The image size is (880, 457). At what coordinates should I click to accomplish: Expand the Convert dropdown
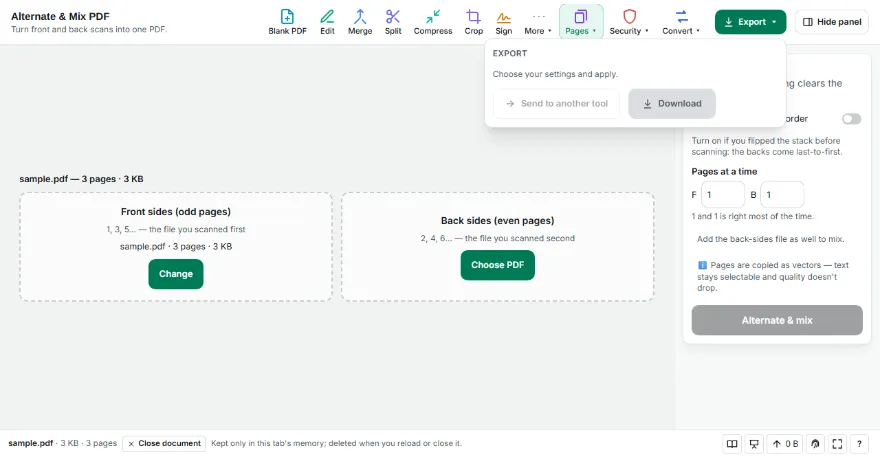coord(681,22)
